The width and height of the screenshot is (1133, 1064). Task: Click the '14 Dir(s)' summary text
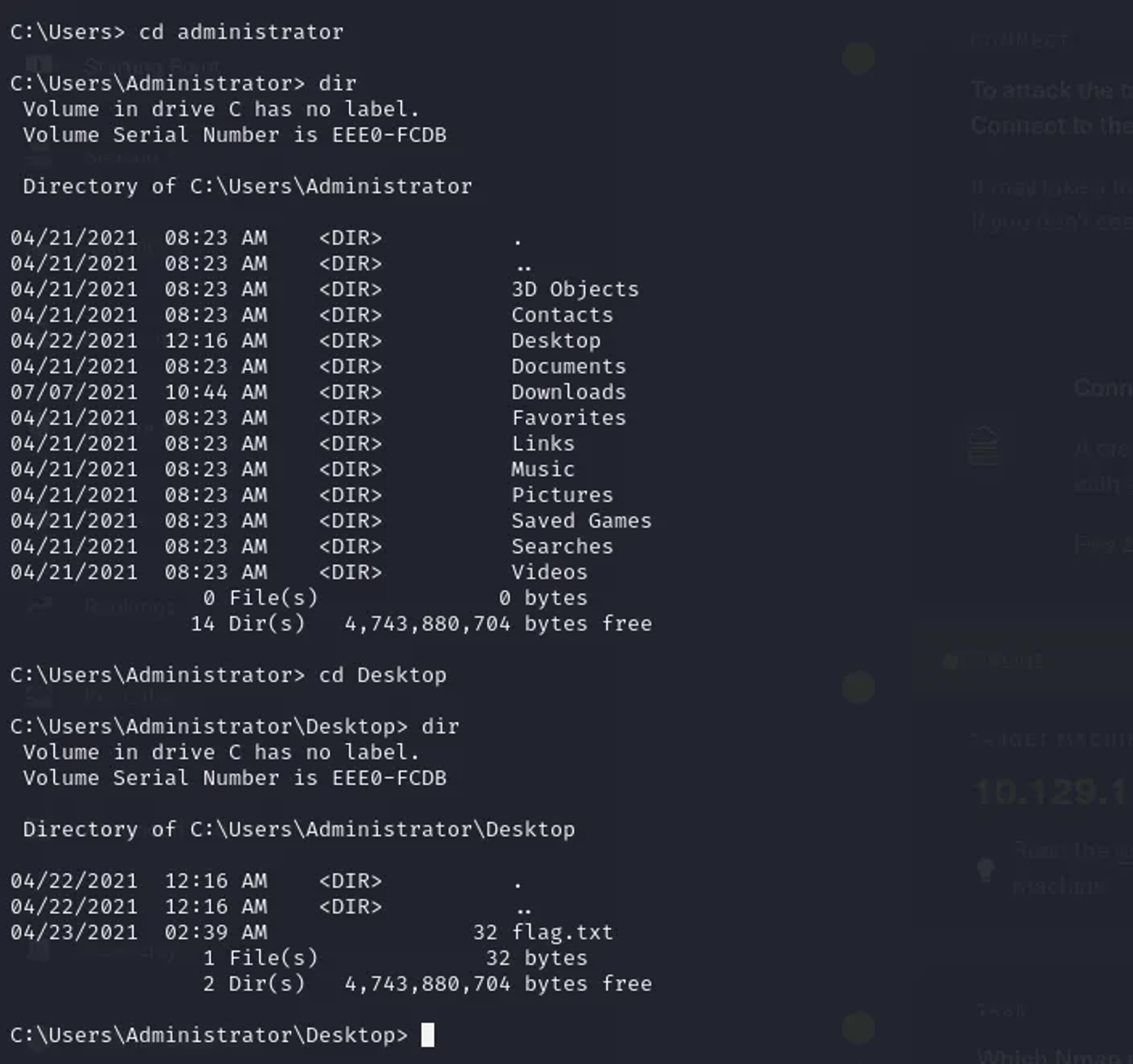pyautogui.click(x=248, y=623)
